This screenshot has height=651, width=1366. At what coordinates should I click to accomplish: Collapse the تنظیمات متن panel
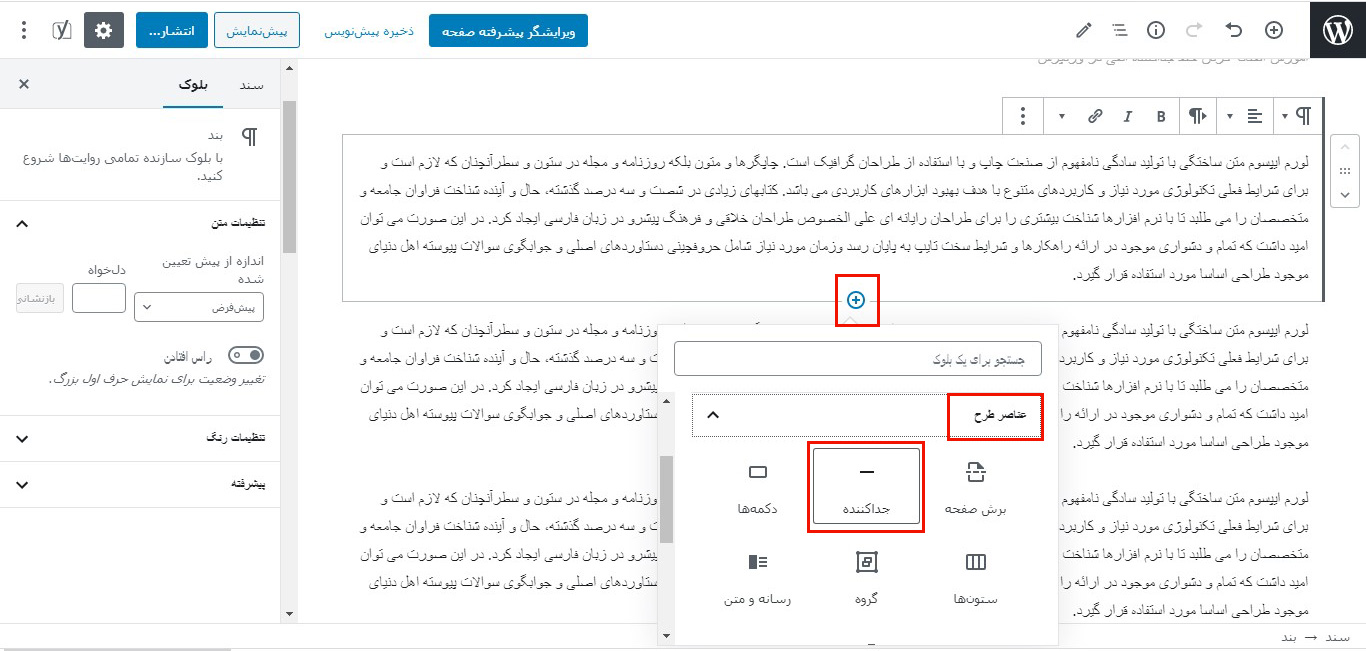click(140, 223)
